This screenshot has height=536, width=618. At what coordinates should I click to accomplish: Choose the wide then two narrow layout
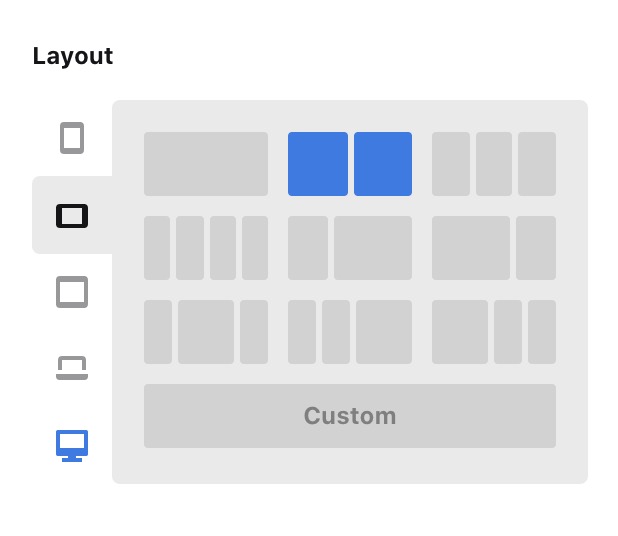pos(494,332)
